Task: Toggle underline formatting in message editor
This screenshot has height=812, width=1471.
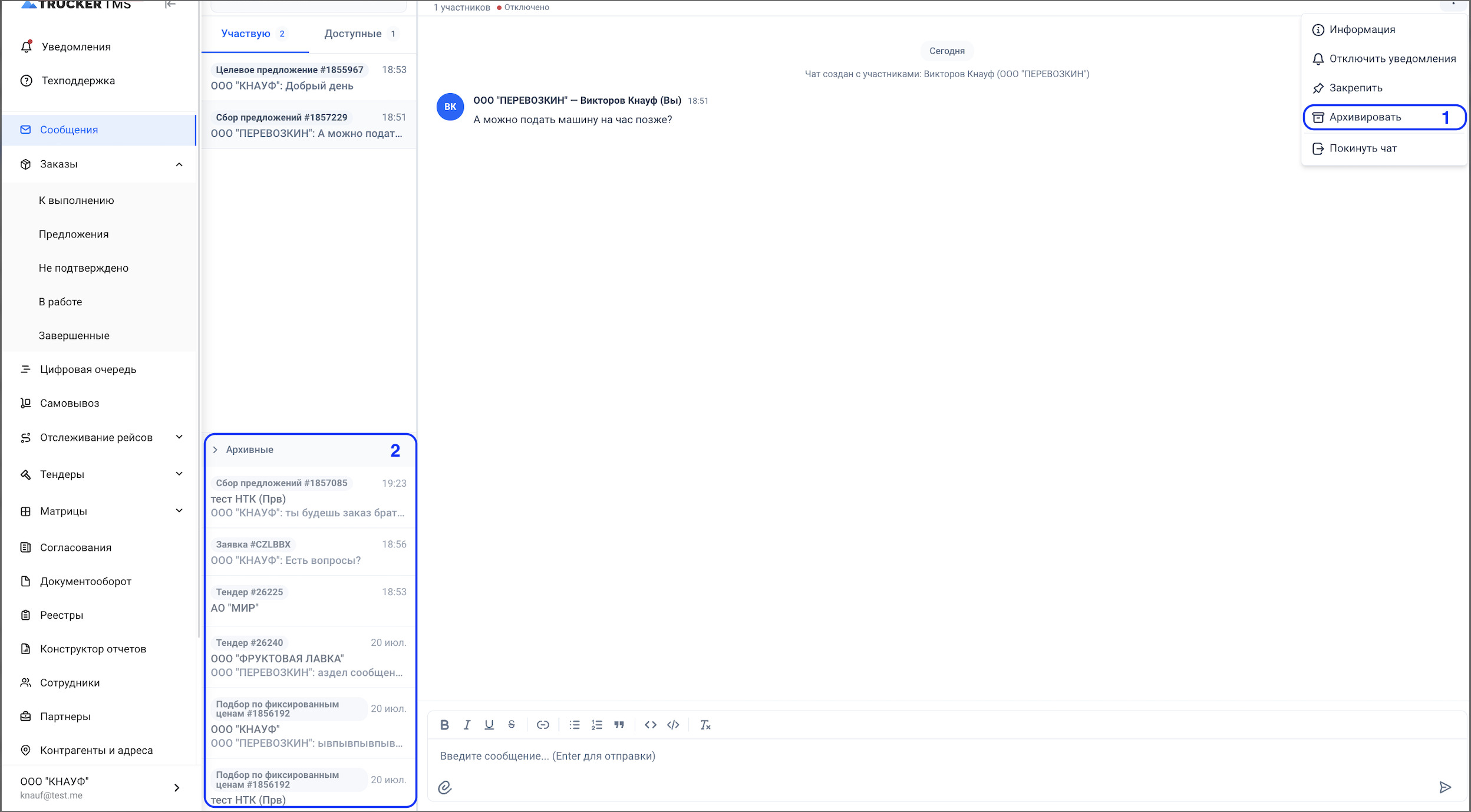Action: tap(489, 725)
